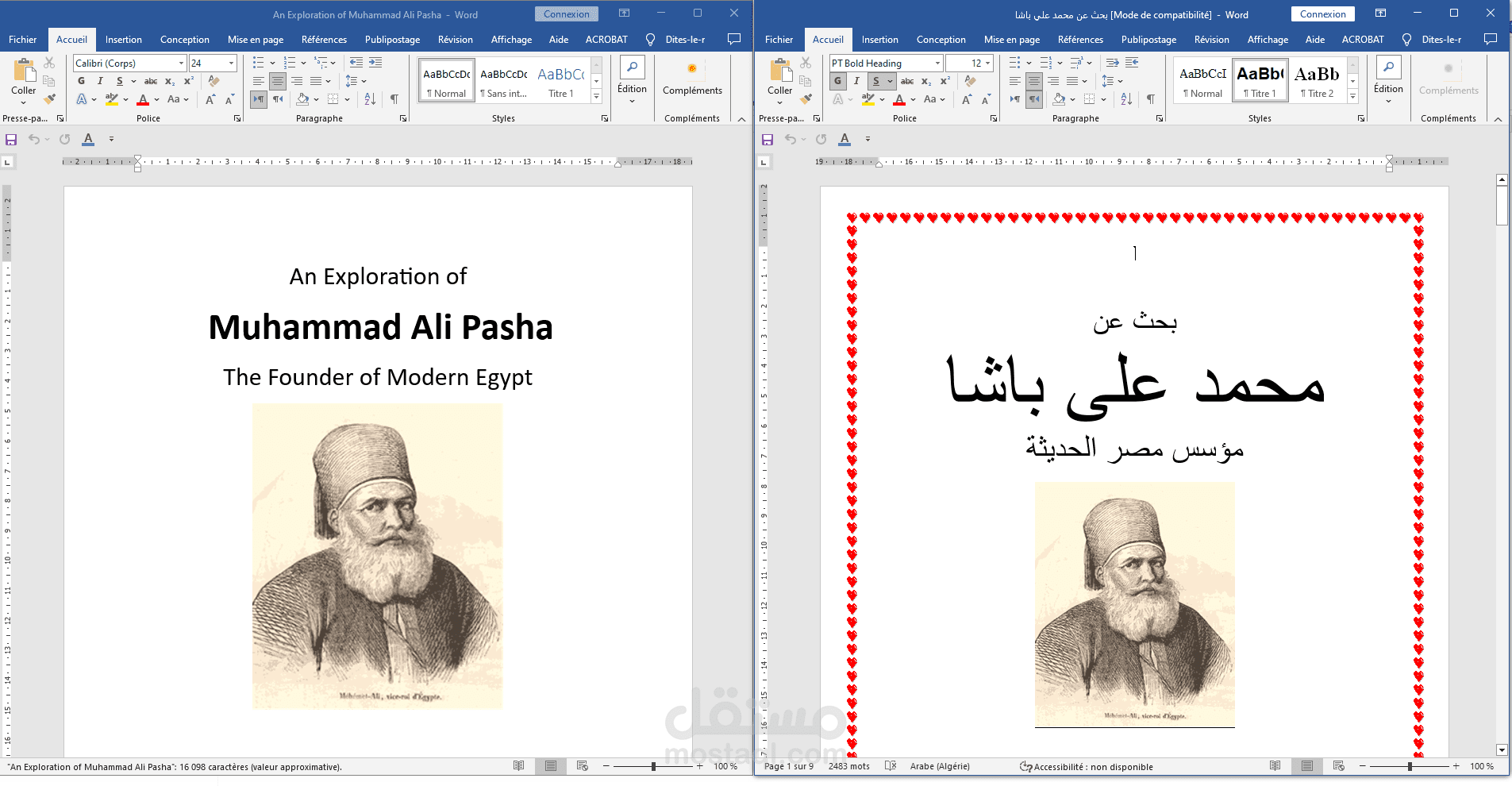
Task: Open font size 12 dropdown in right window
Action: 988,63
